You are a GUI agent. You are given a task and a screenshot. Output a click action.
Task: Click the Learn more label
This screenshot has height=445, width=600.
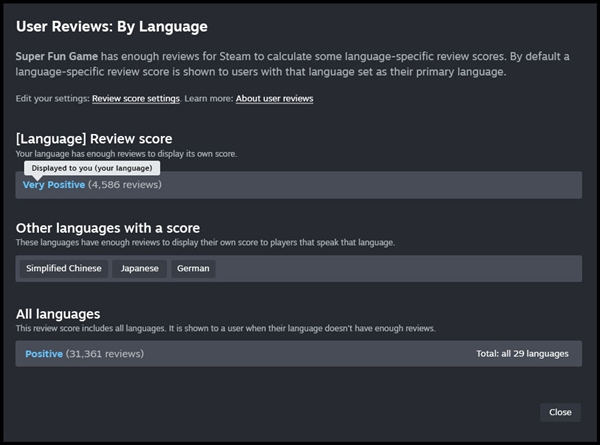(209, 99)
